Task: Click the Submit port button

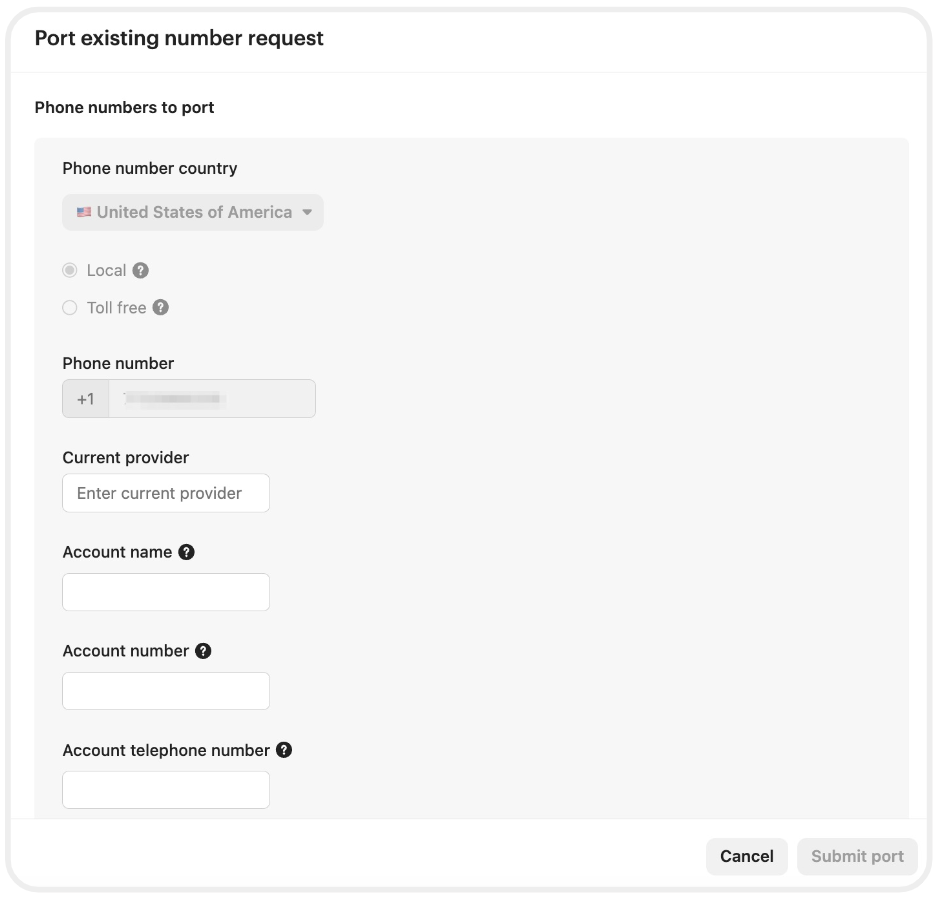Action: click(857, 856)
